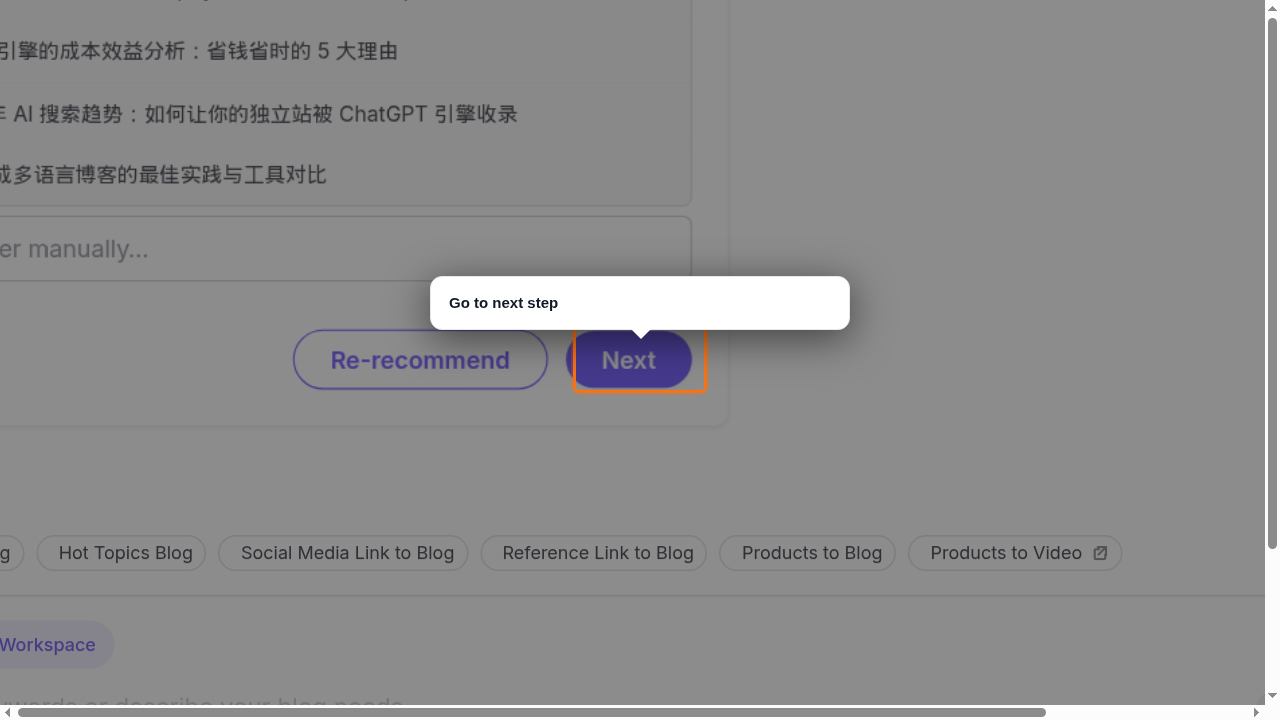Select Reference Link to Blog option
The image size is (1280, 720).
(x=594, y=553)
